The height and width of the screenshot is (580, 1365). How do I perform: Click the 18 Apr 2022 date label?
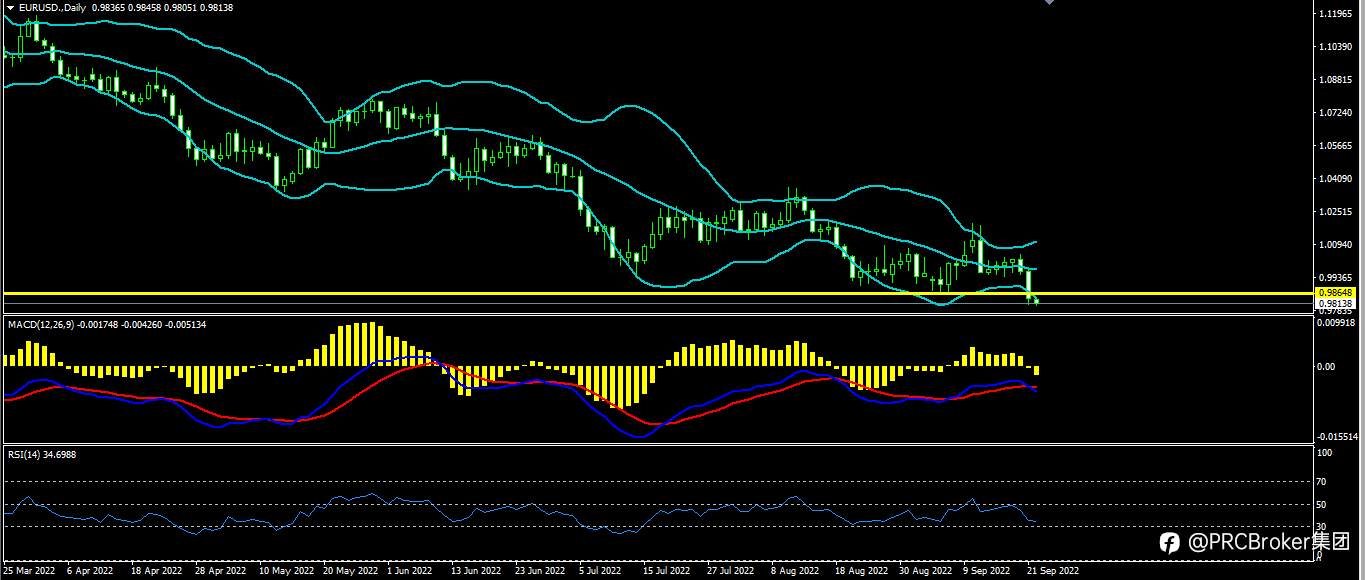coord(157,571)
